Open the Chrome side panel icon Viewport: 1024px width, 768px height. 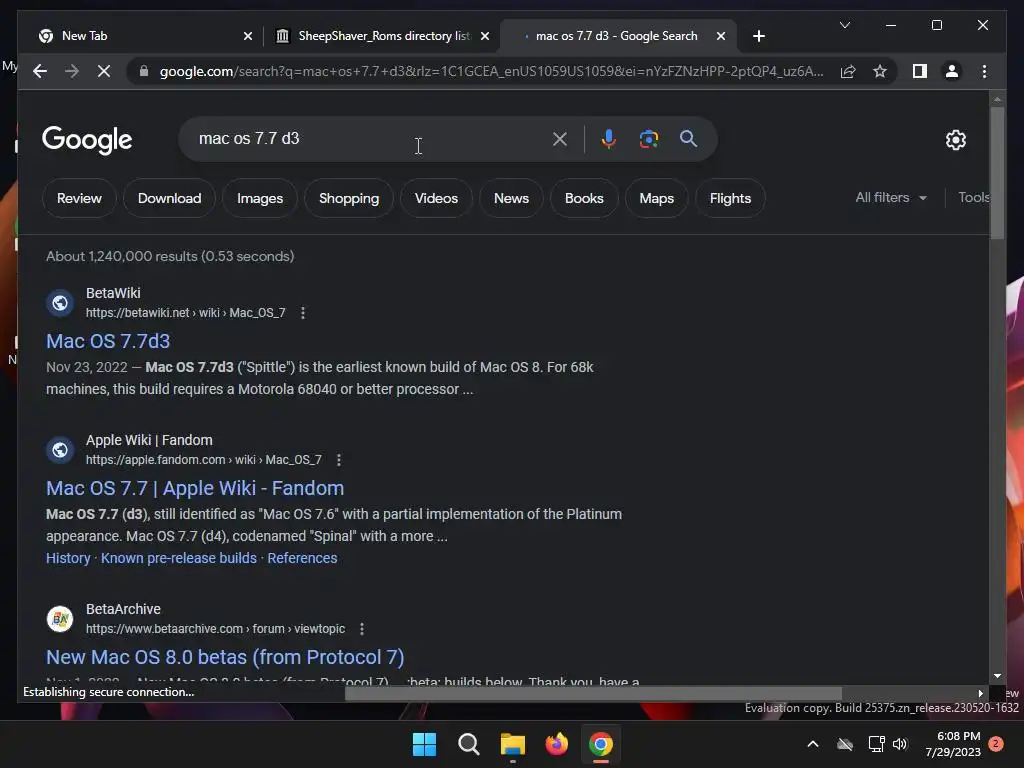pyautogui.click(x=920, y=71)
